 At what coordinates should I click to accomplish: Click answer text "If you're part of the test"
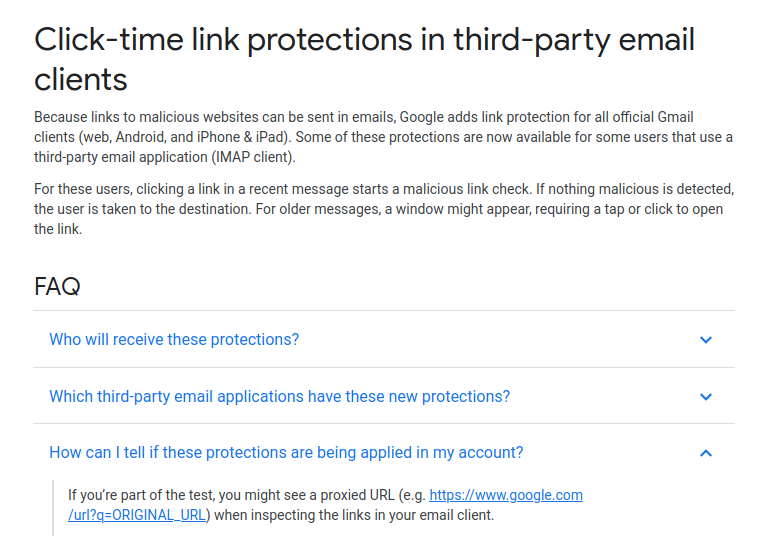point(150,495)
